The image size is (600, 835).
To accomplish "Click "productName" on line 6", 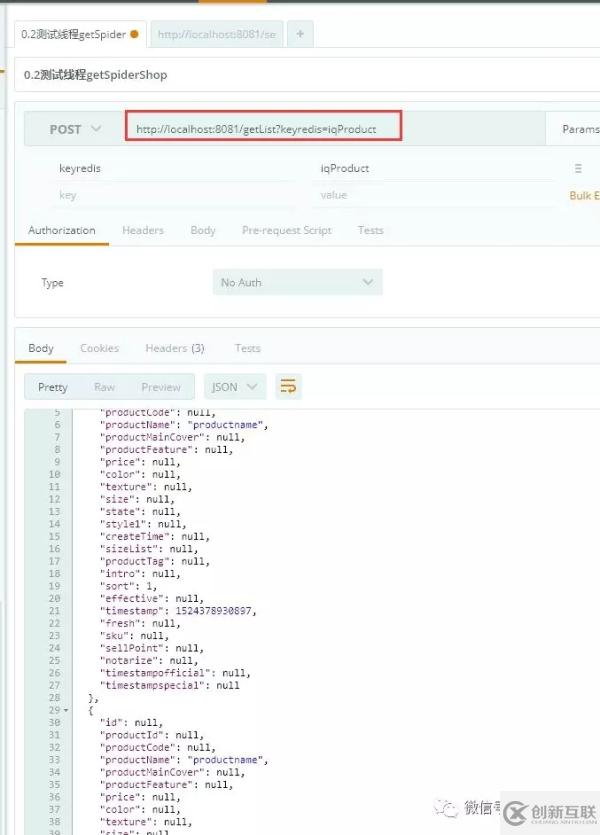I will coord(137,425).
